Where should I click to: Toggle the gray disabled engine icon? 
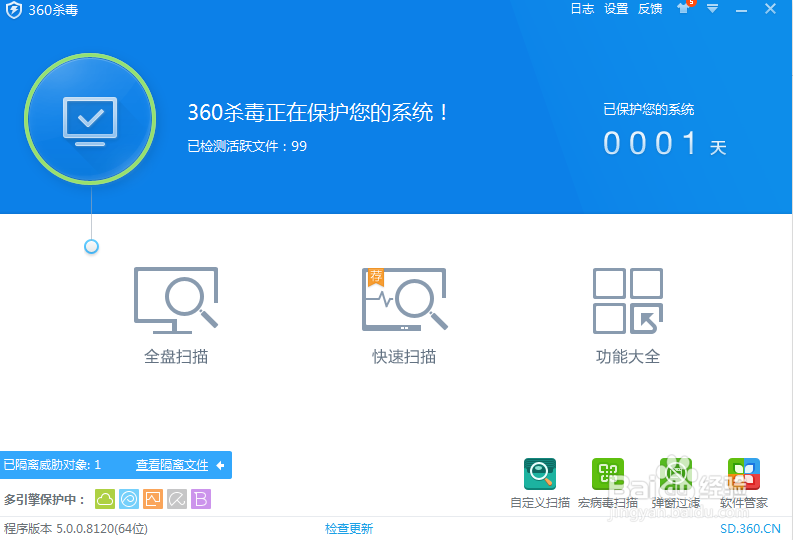[177, 499]
